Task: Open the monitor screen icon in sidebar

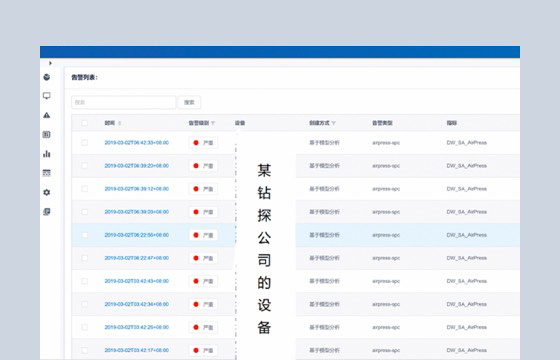Action: (47, 96)
